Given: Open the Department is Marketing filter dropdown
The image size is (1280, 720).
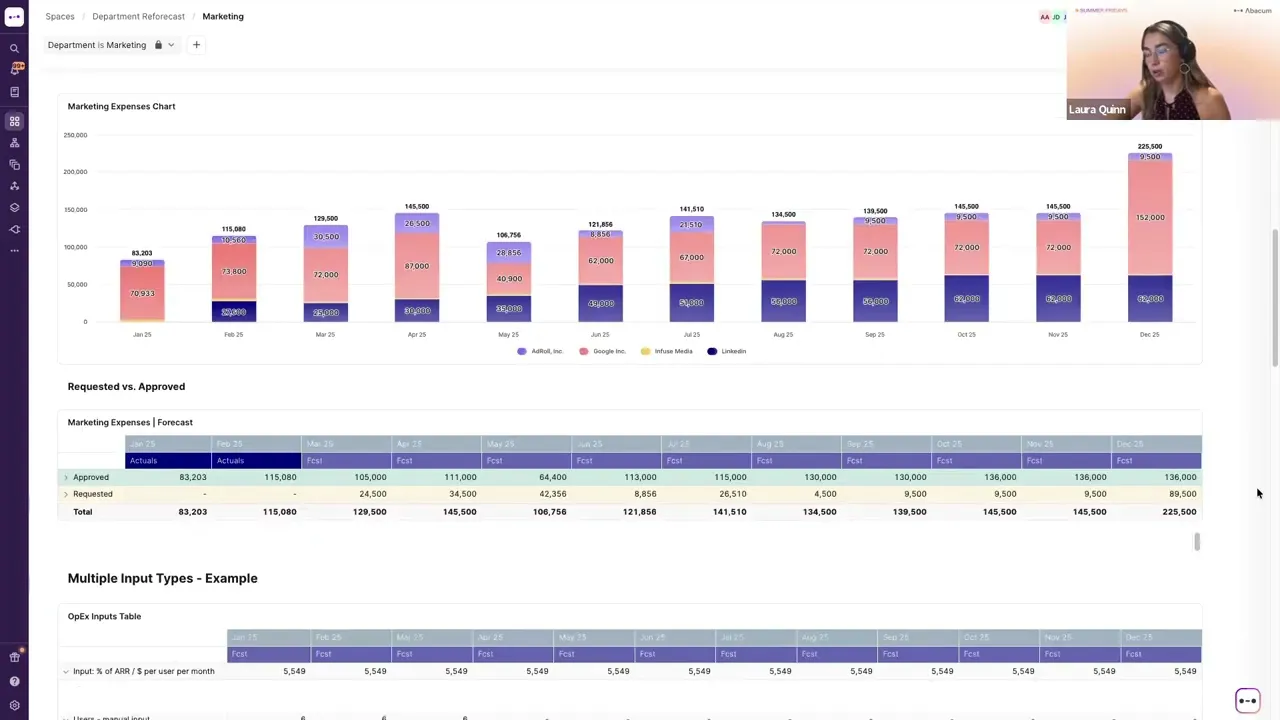Looking at the screenshot, I should click(x=171, y=45).
